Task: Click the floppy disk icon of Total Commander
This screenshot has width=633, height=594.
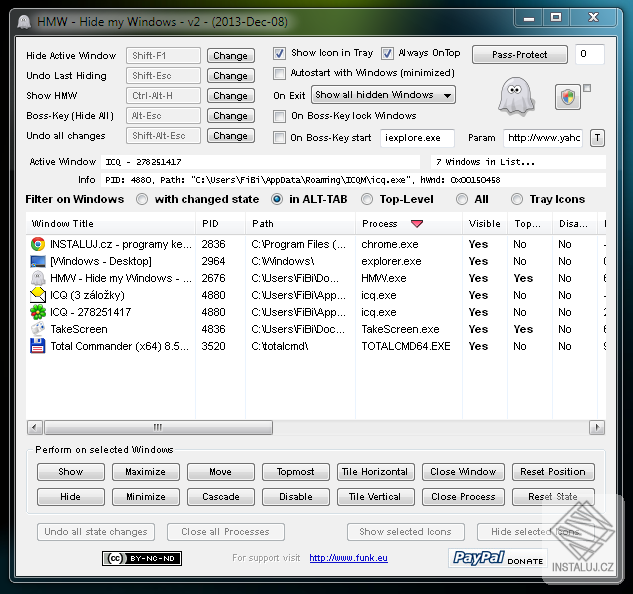Action: click(x=38, y=346)
